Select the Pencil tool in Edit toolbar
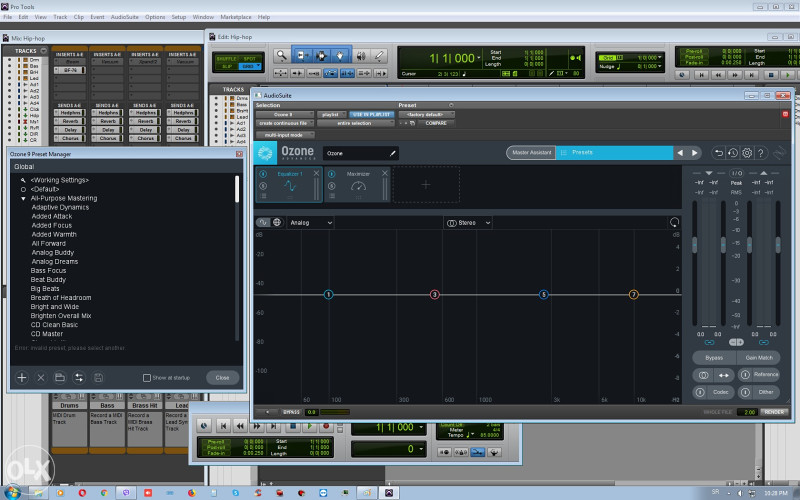 [379, 56]
